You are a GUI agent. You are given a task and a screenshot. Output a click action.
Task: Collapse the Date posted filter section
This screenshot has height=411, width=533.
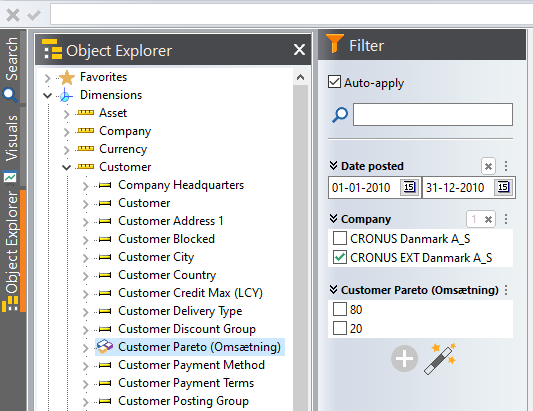(x=333, y=166)
